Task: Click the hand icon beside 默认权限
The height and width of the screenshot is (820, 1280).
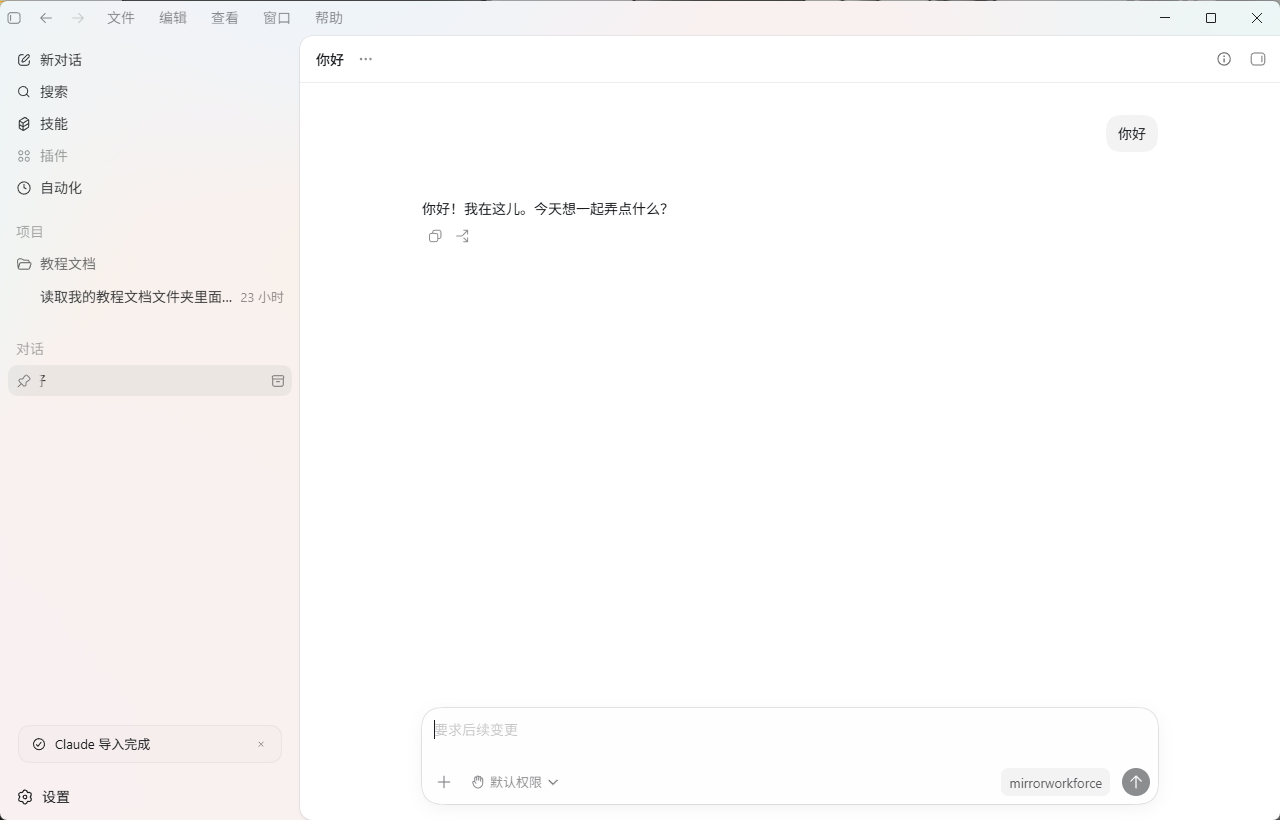Action: [x=478, y=782]
